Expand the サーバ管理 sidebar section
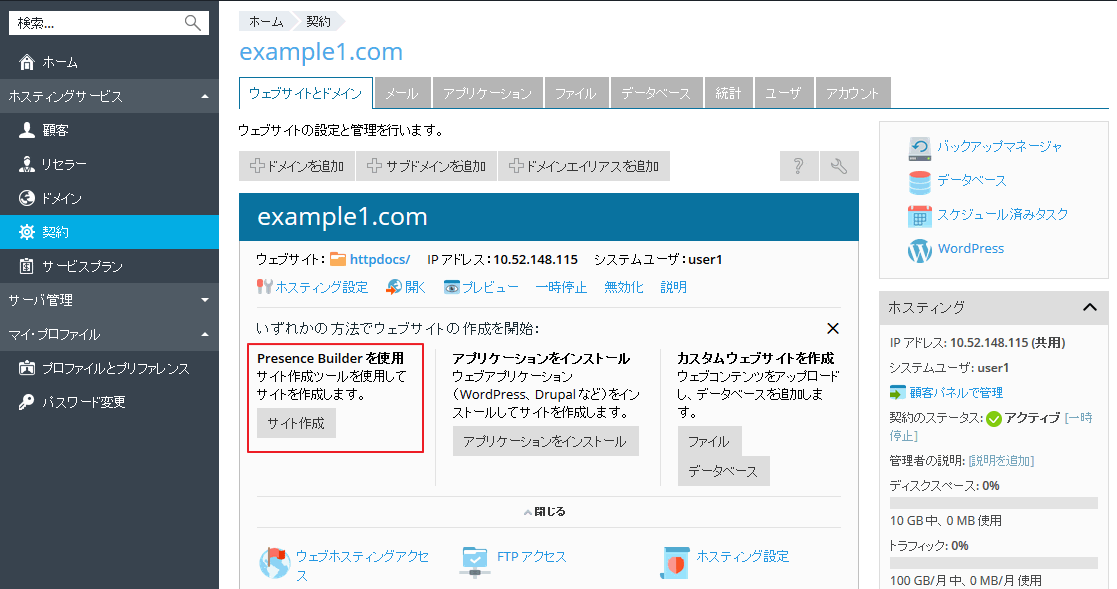The height and width of the screenshot is (589, 1117). pyautogui.click(x=204, y=300)
